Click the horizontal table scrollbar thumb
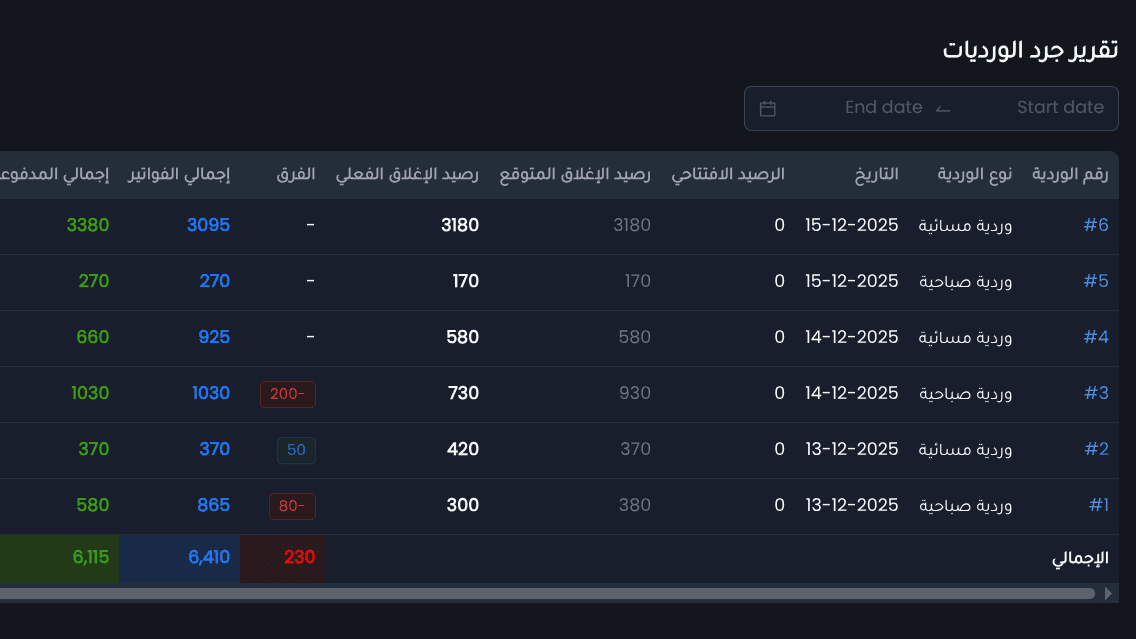 point(547,593)
